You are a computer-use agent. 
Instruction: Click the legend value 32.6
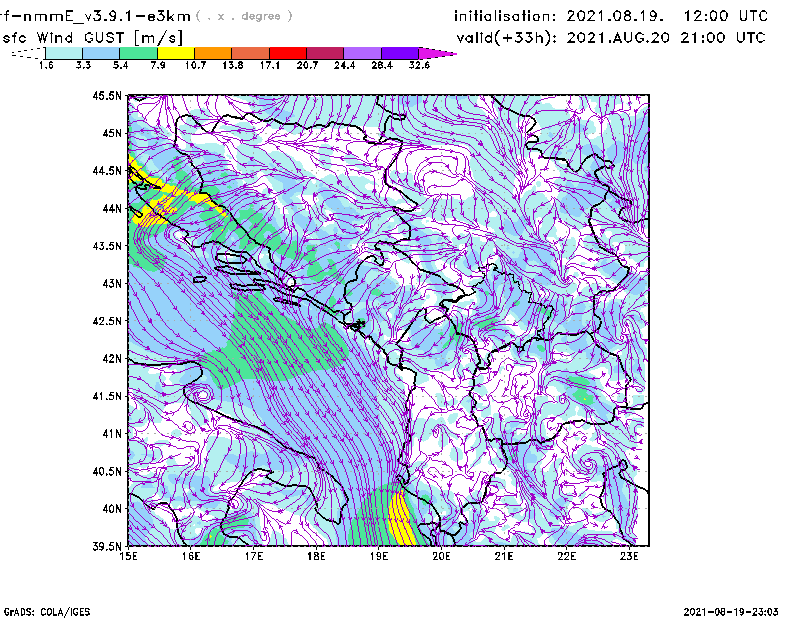click(419, 65)
